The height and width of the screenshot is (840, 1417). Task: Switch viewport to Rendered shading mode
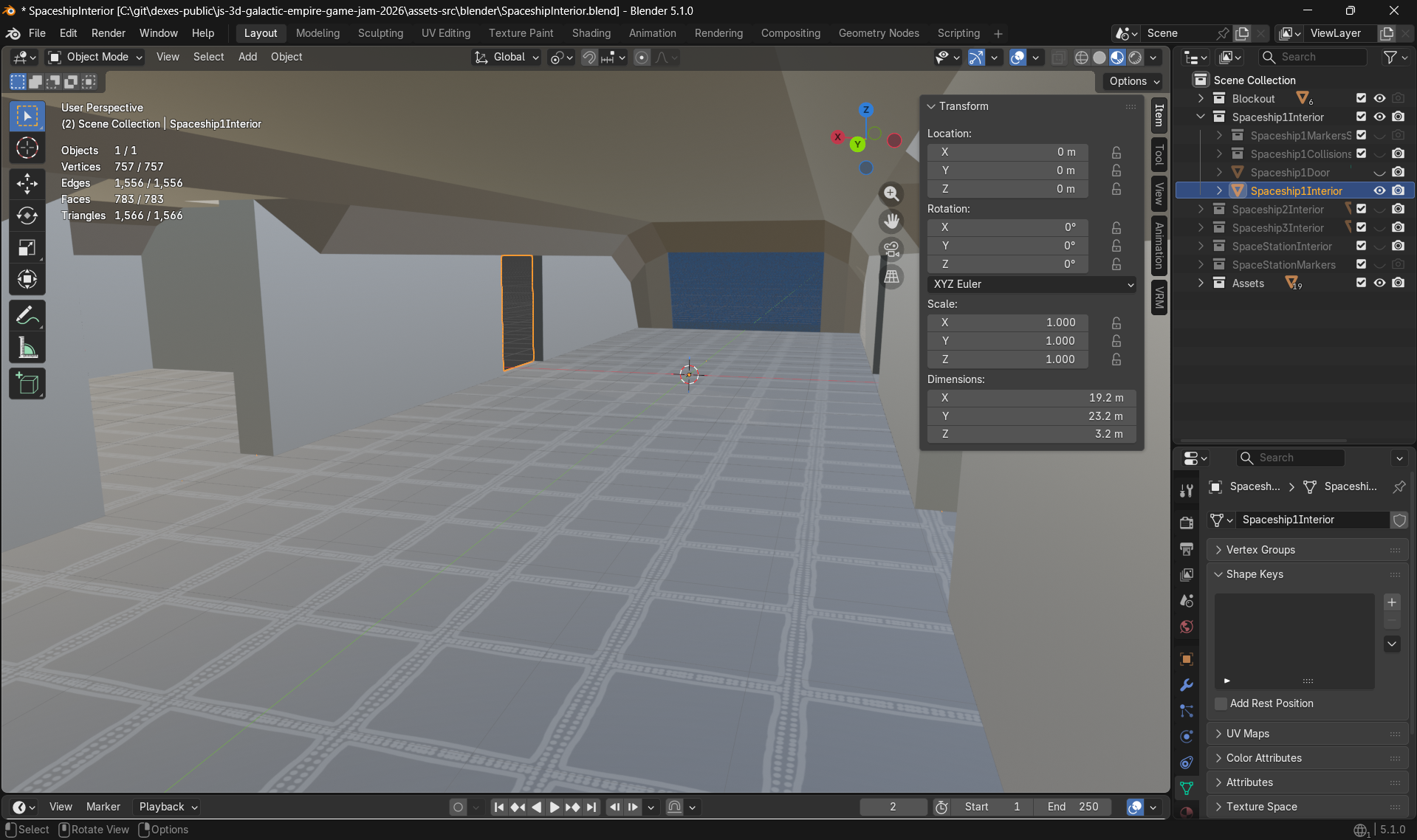pos(1134,57)
